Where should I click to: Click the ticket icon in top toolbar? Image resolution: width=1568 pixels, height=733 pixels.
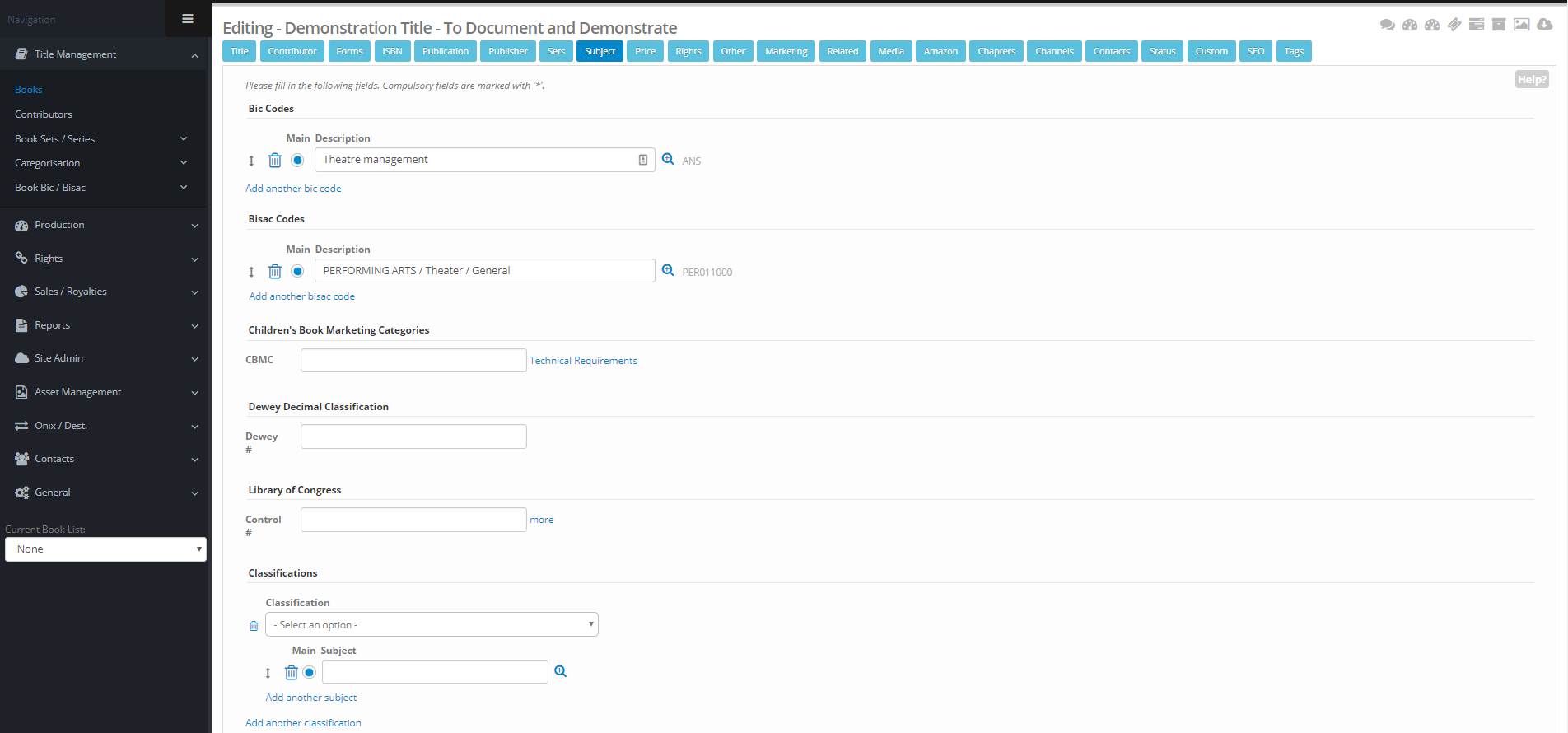click(1454, 25)
